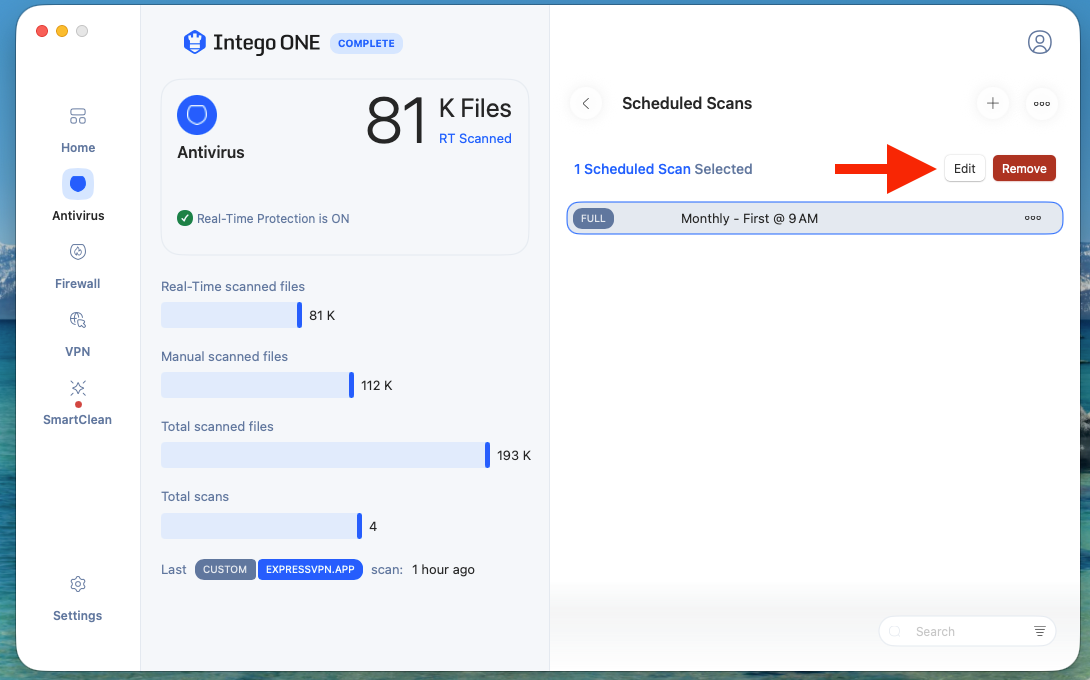The image size is (1090, 680).
Task: Select the Antivirus shield sidebar icon
Action: pos(78,184)
